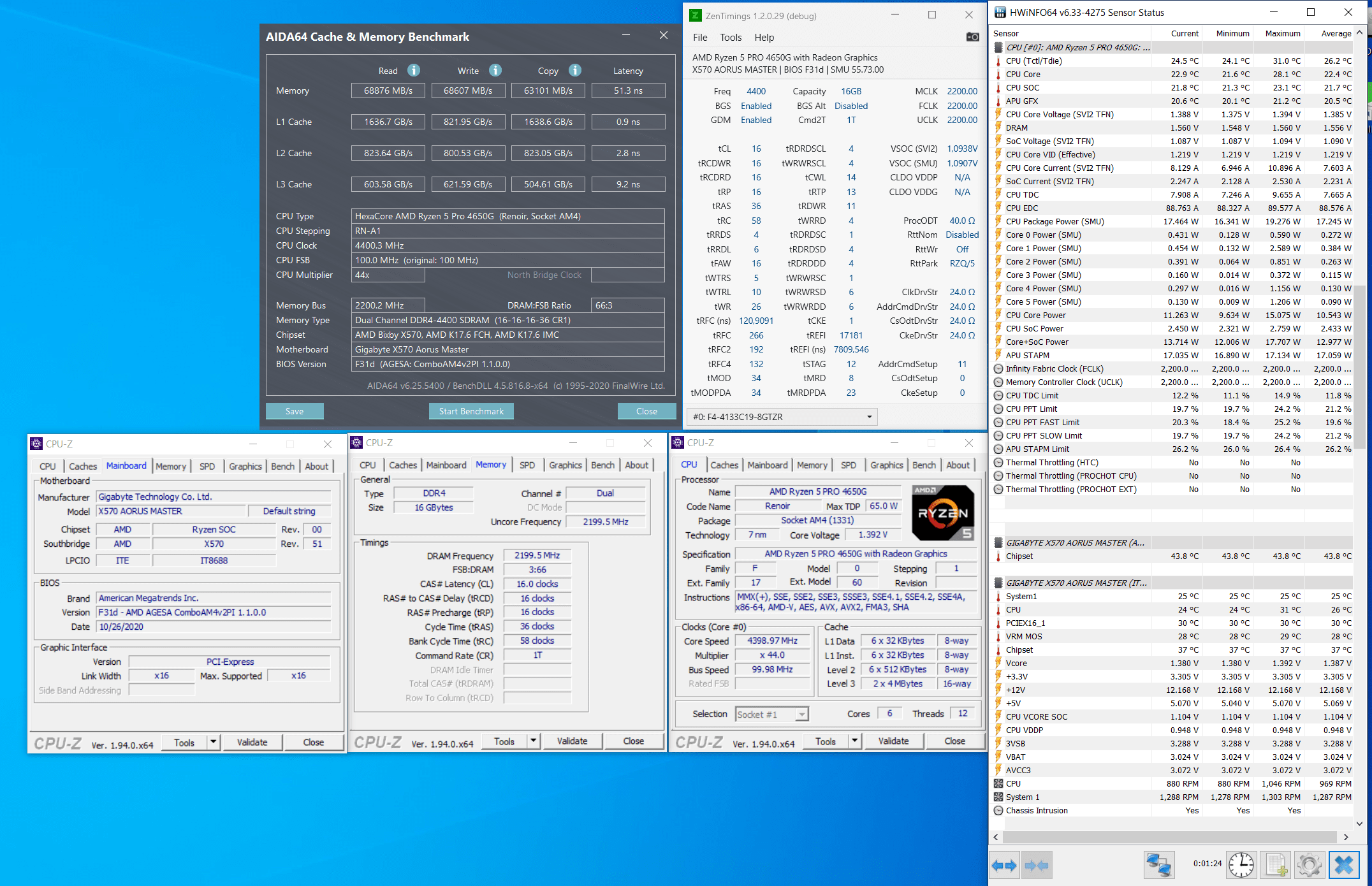The image size is (1372, 886).
Task: Select the VRM MOS temperature row in HWiNFO
Action: pyautogui.click(x=1173, y=636)
